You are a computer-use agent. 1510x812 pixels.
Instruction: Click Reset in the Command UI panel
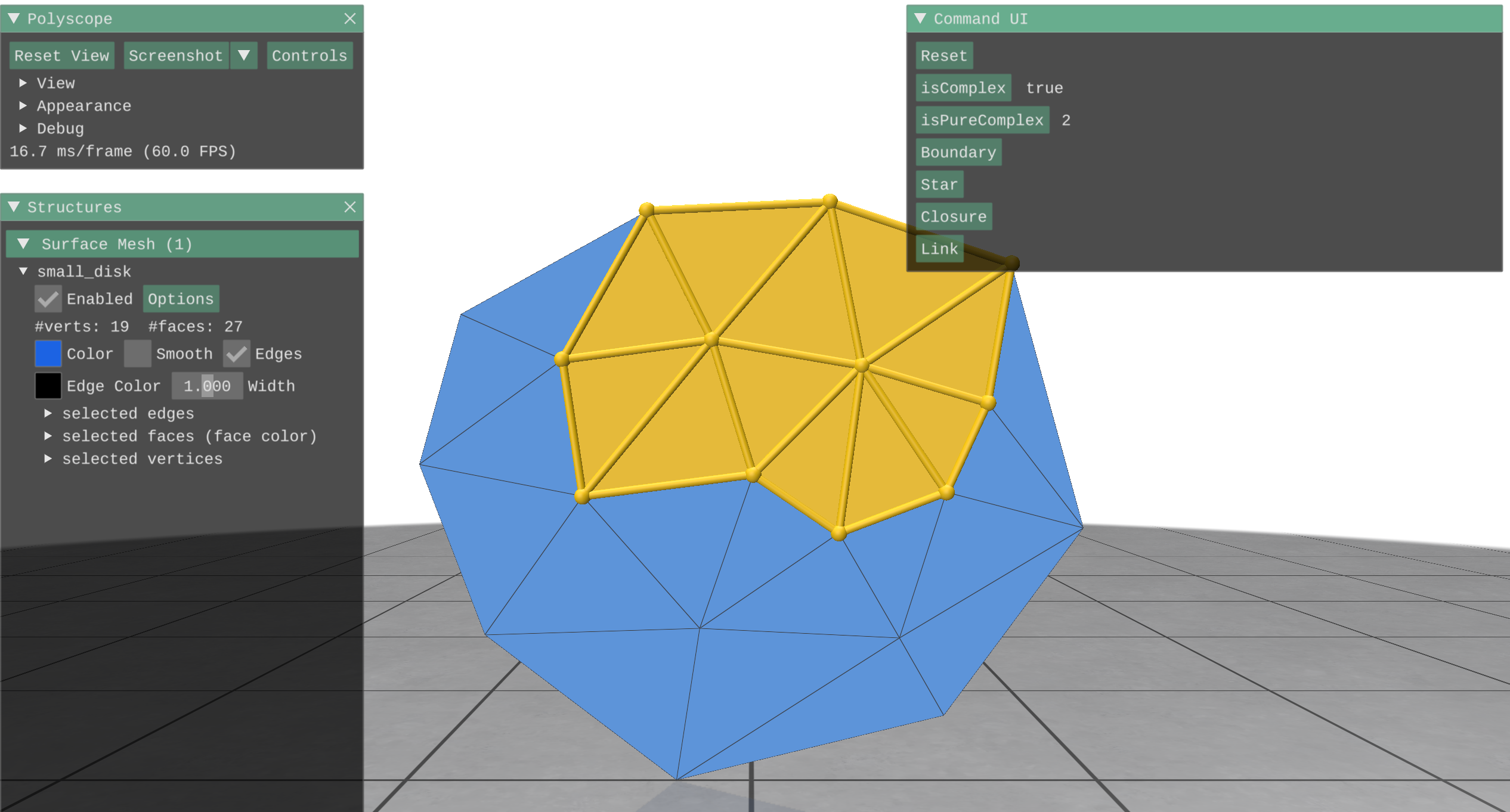coord(943,55)
